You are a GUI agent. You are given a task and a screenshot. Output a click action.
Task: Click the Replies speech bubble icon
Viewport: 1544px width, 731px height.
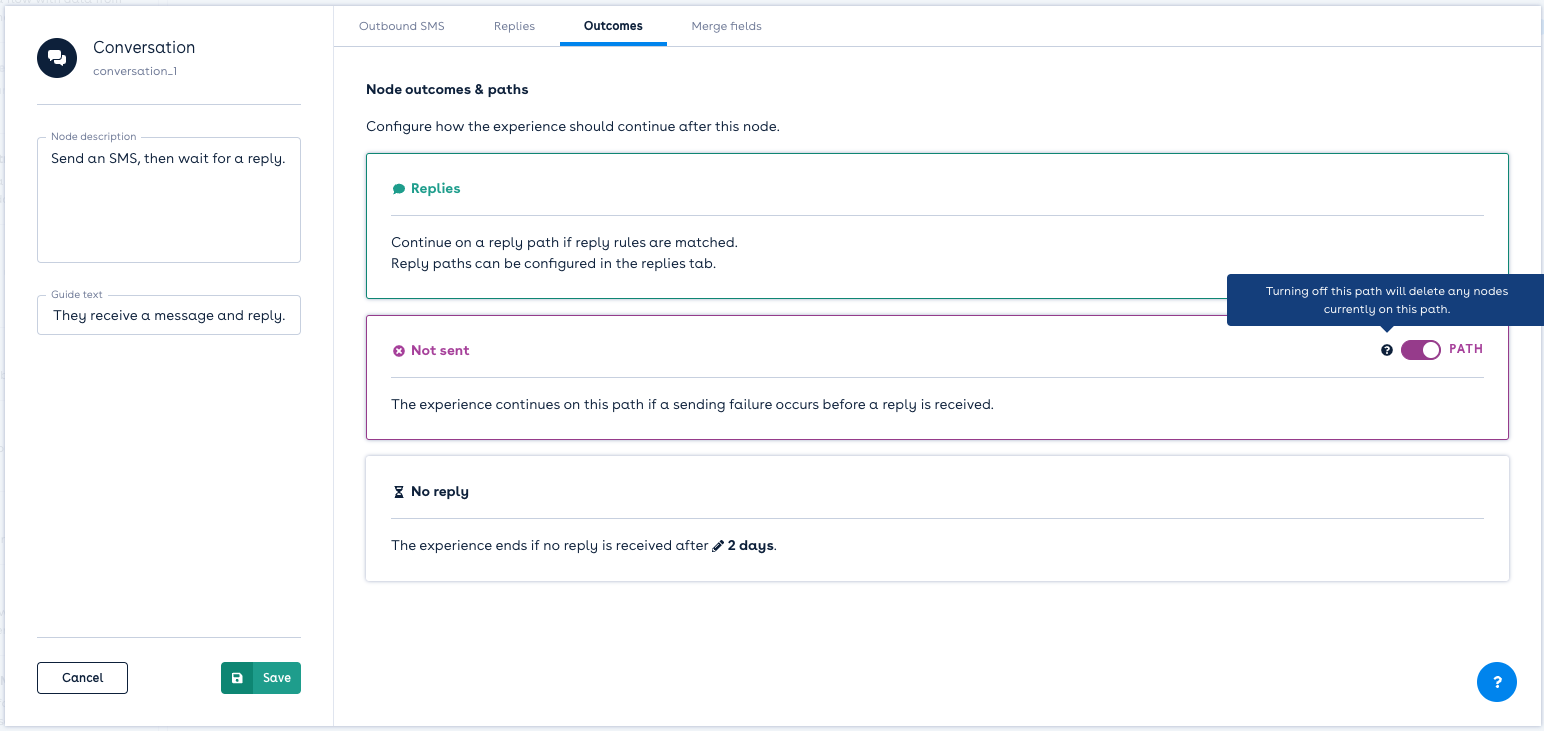(399, 189)
